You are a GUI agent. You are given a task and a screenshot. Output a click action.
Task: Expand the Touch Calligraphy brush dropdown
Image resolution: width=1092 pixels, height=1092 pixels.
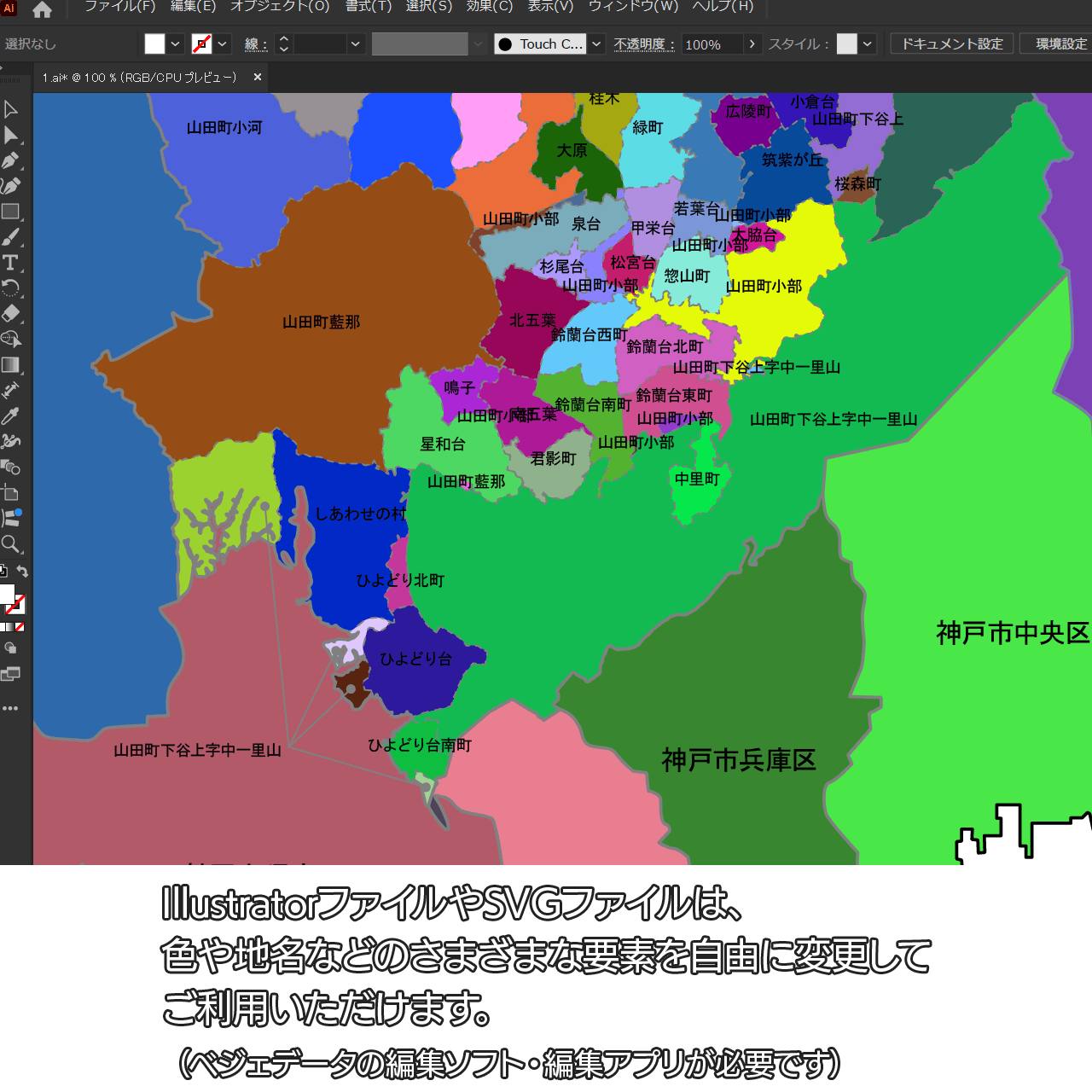(597, 44)
